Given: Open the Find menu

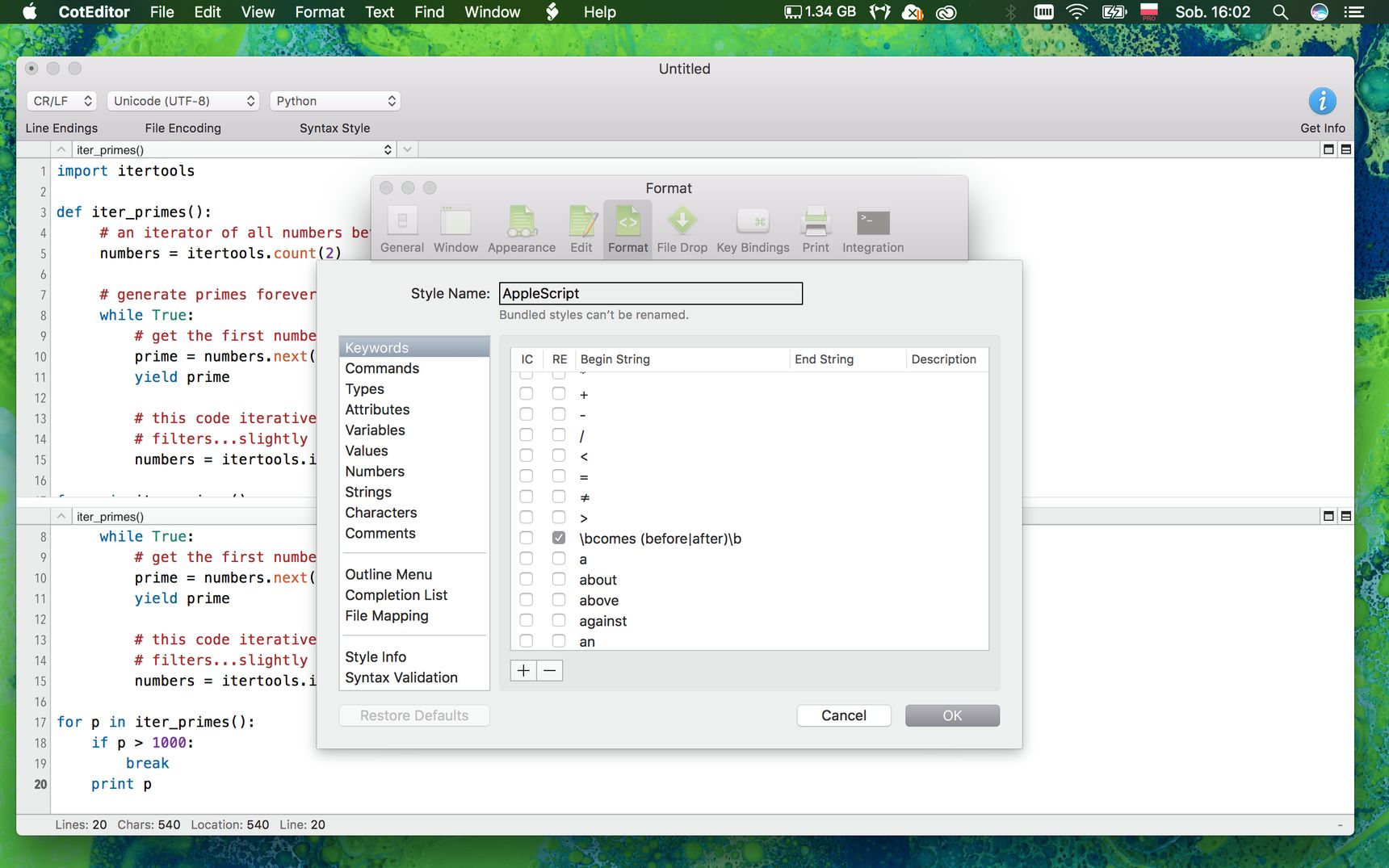Looking at the screenshot, I should tap(430, 12).
